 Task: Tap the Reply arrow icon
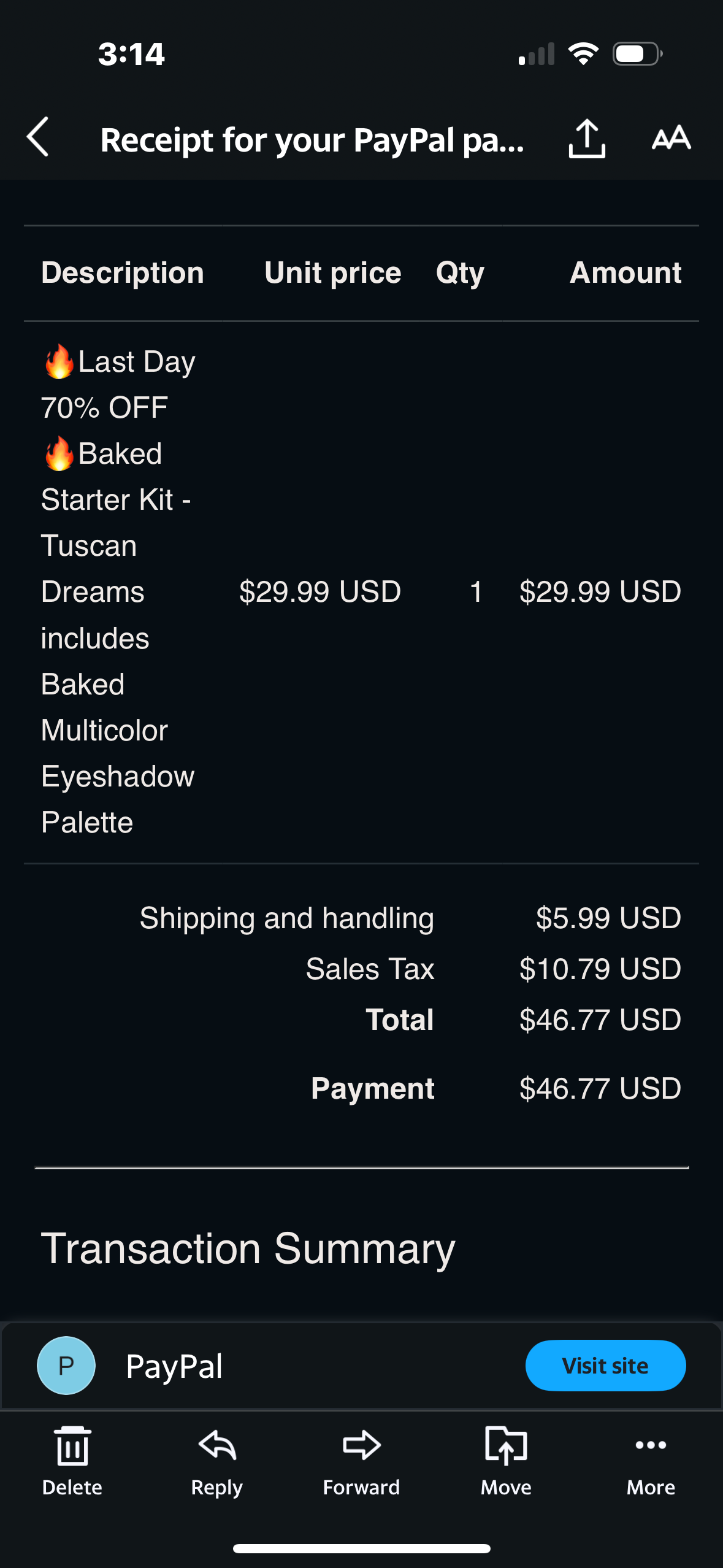point(217,1461)
